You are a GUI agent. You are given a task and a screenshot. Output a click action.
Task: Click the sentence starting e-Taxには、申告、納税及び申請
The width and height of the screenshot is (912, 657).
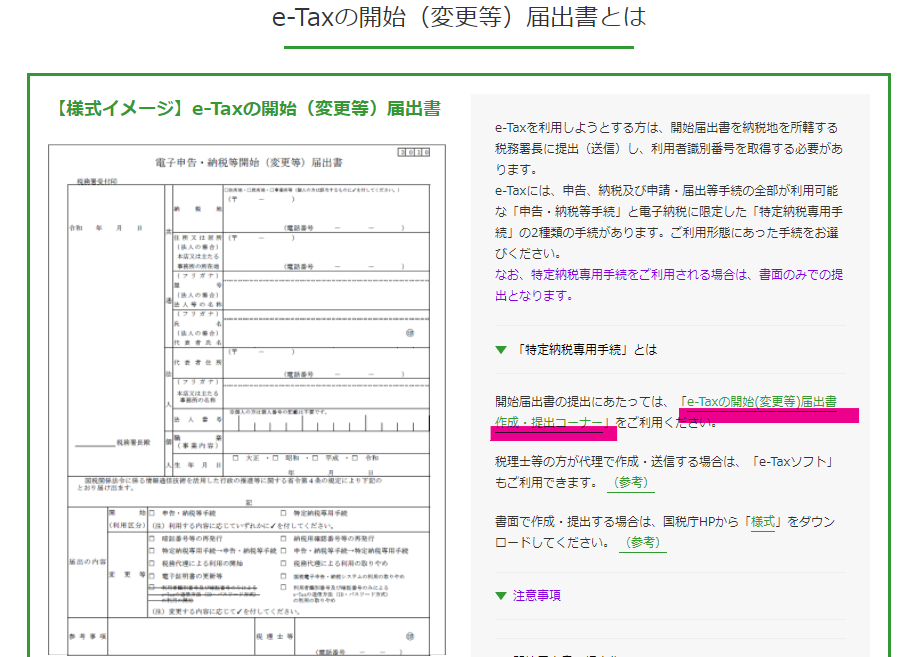pos(669,222)
